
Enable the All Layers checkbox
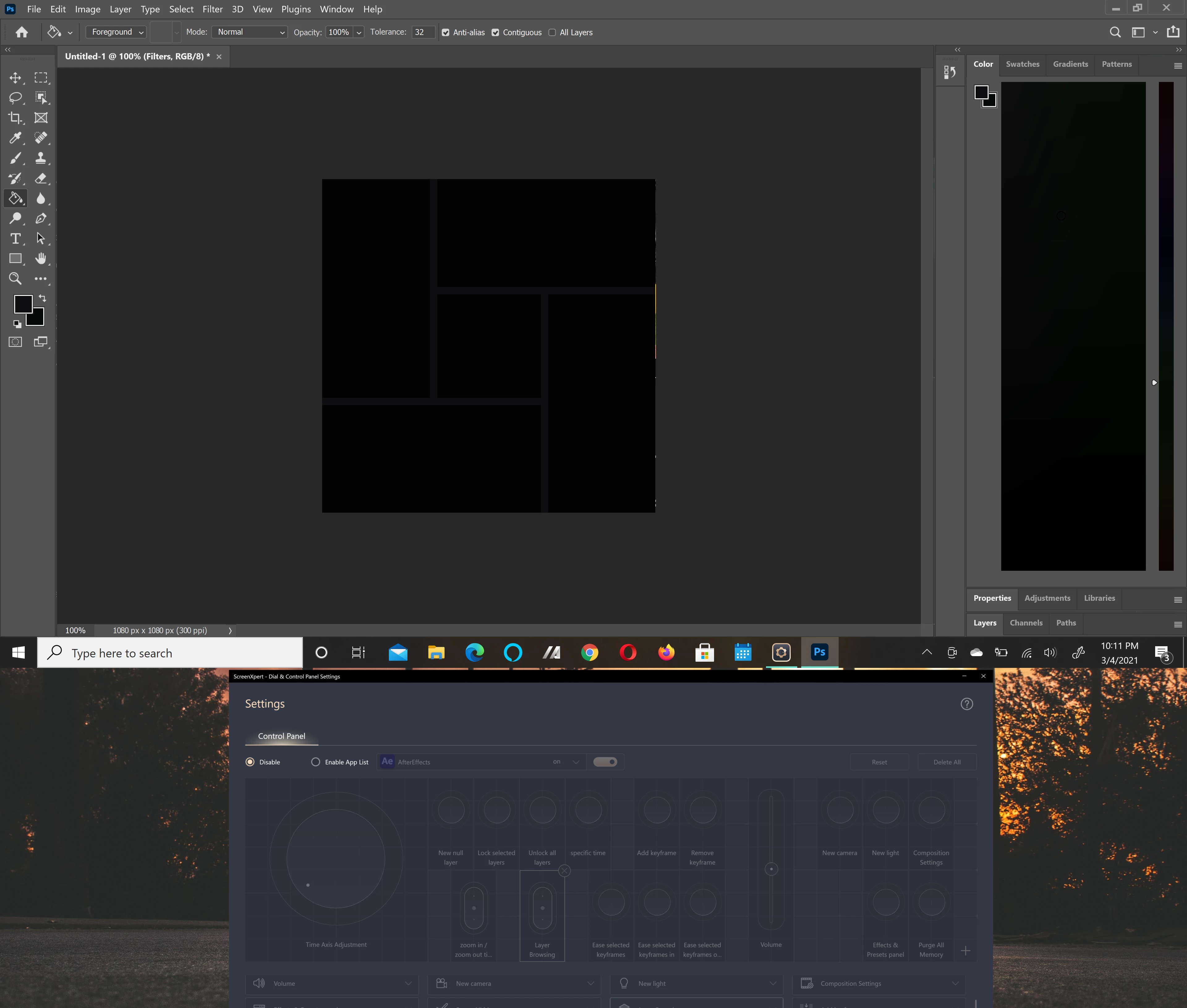552,32
